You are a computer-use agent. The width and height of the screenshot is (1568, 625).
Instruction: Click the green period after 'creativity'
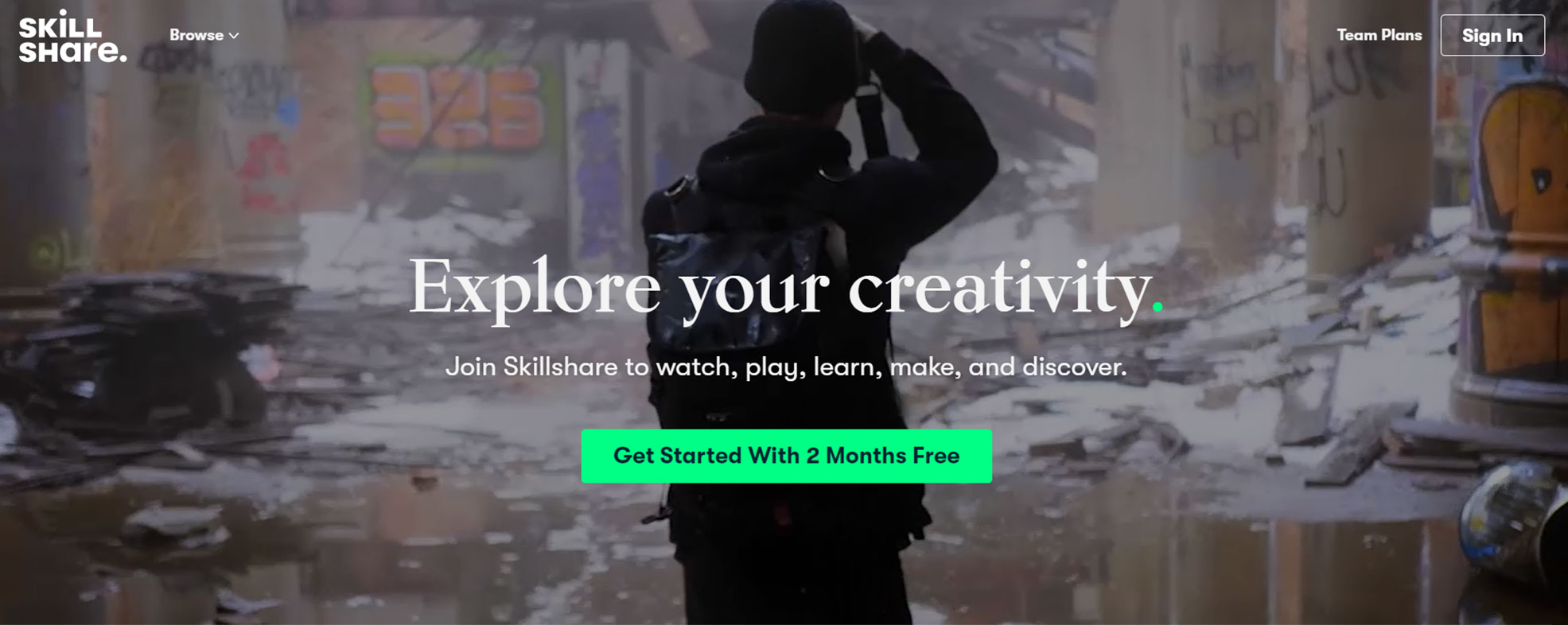pos(1158,306)
